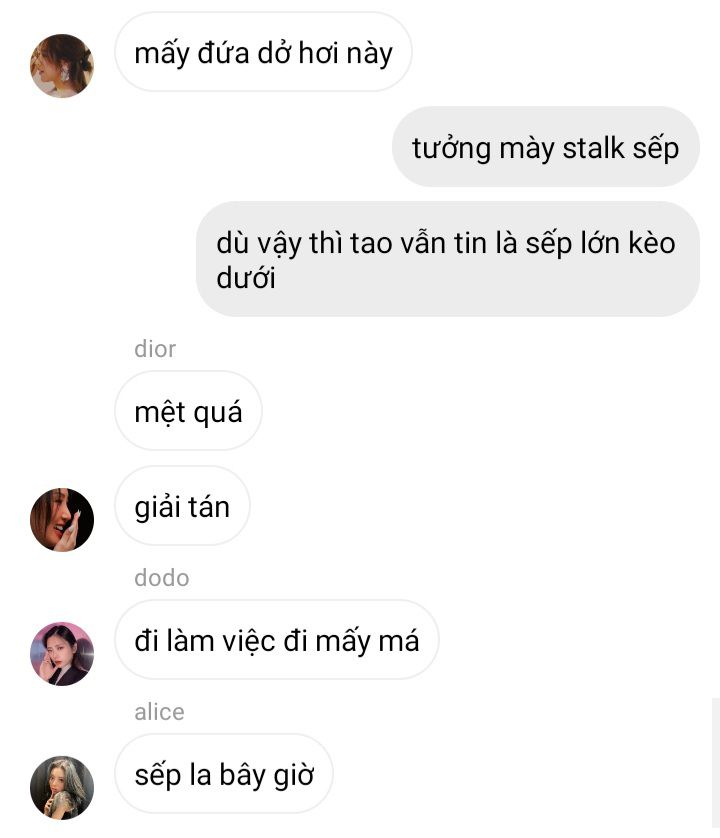Click the word "stalk" in the sent message

coord(593,148)
